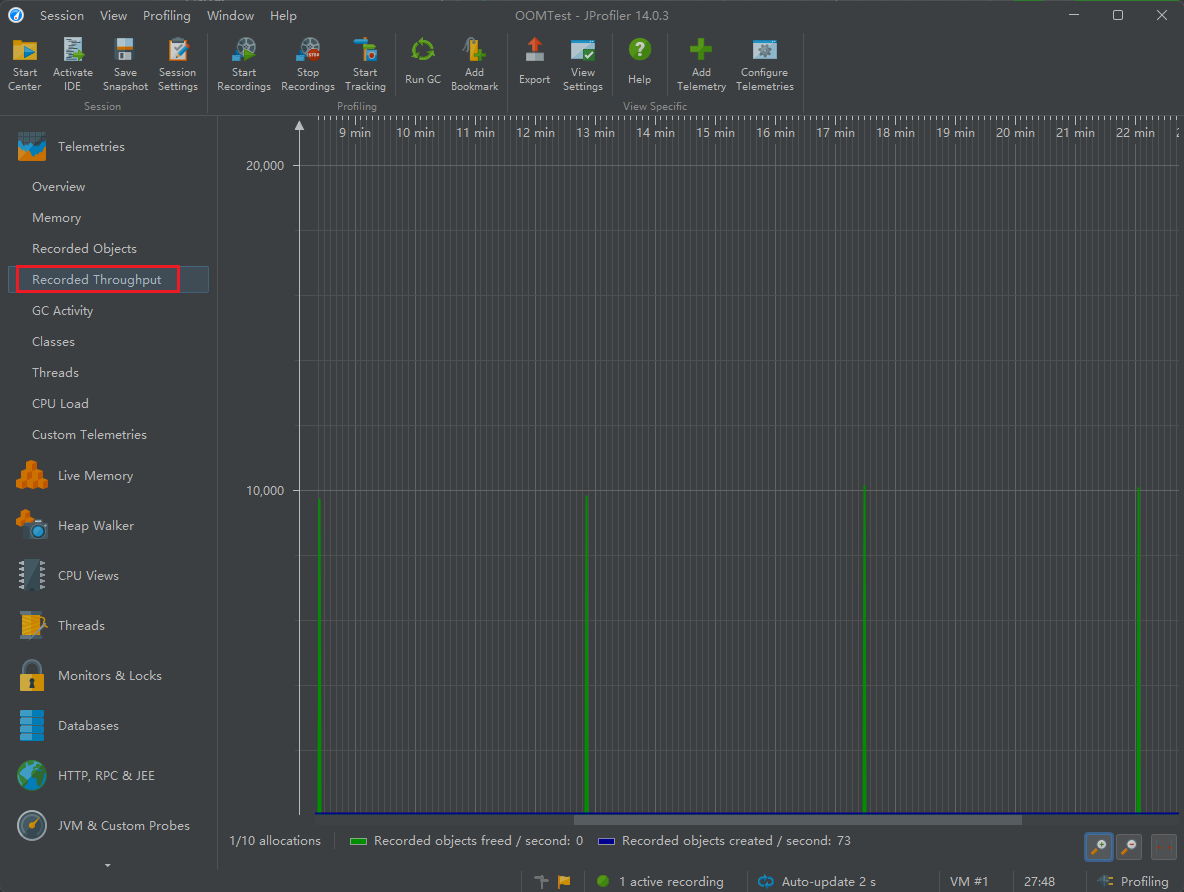Image resolution: width=1184 pixels, height=892 pixels.
Task: Open the View menu
Action: click(x=113, y=15)
